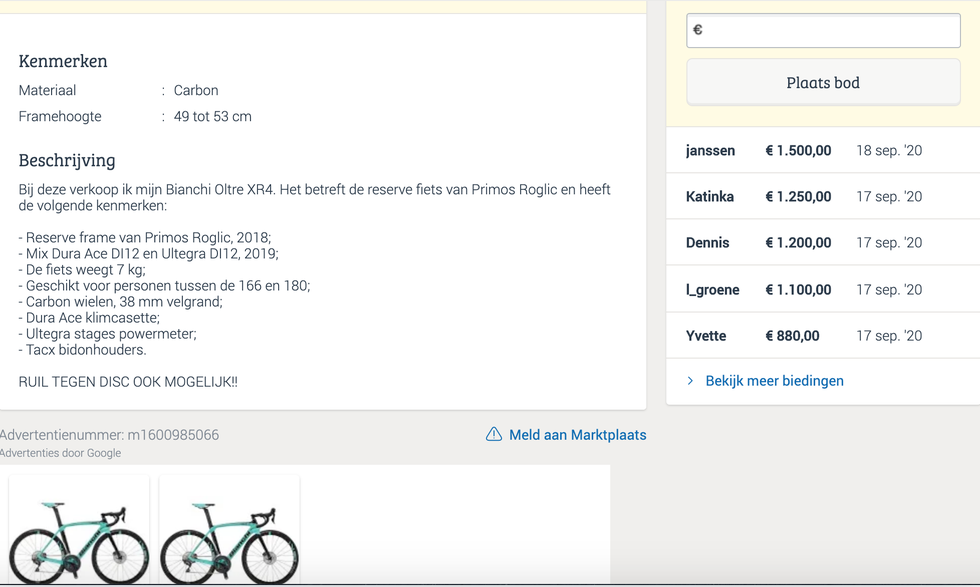Screen dimensions: 980x587
Task: Click the Meld aan Marktplaats link
Action: 578,435
